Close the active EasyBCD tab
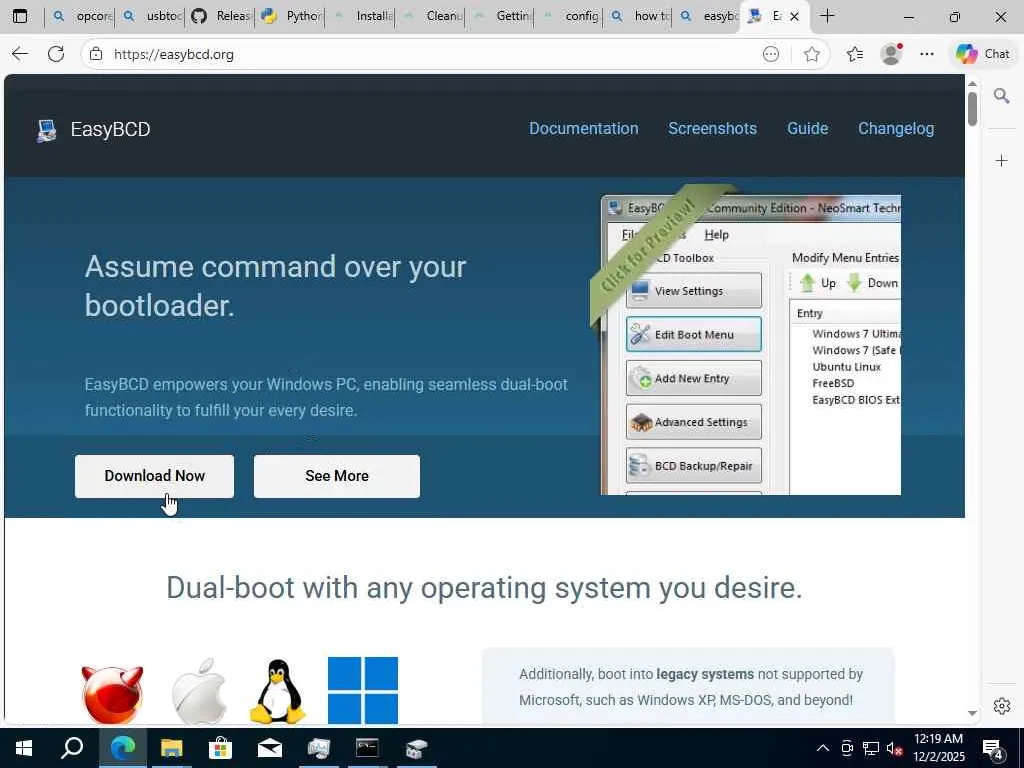This screenshot has height=768, width=1024. [794, 16]
